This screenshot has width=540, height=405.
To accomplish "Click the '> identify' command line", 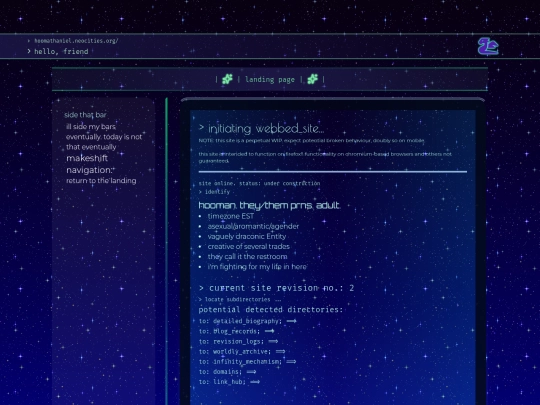I will (214, 192).
